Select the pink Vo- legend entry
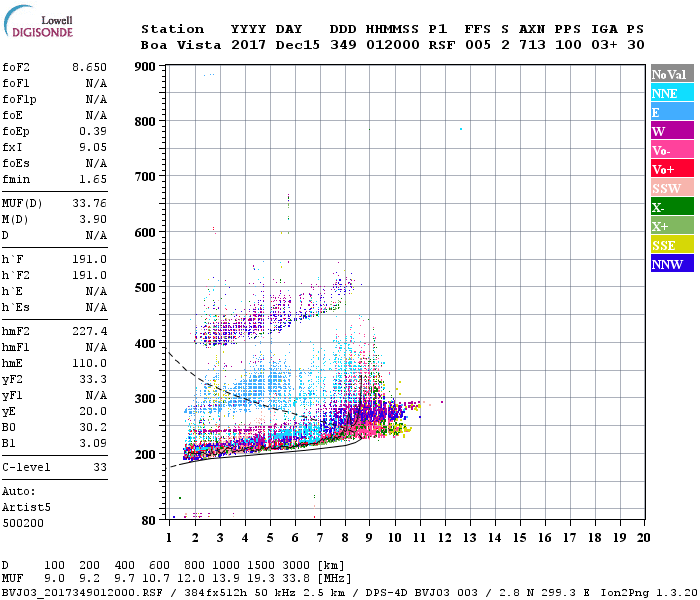The width and height of the screenshot is (700, 600). (670, 150)
